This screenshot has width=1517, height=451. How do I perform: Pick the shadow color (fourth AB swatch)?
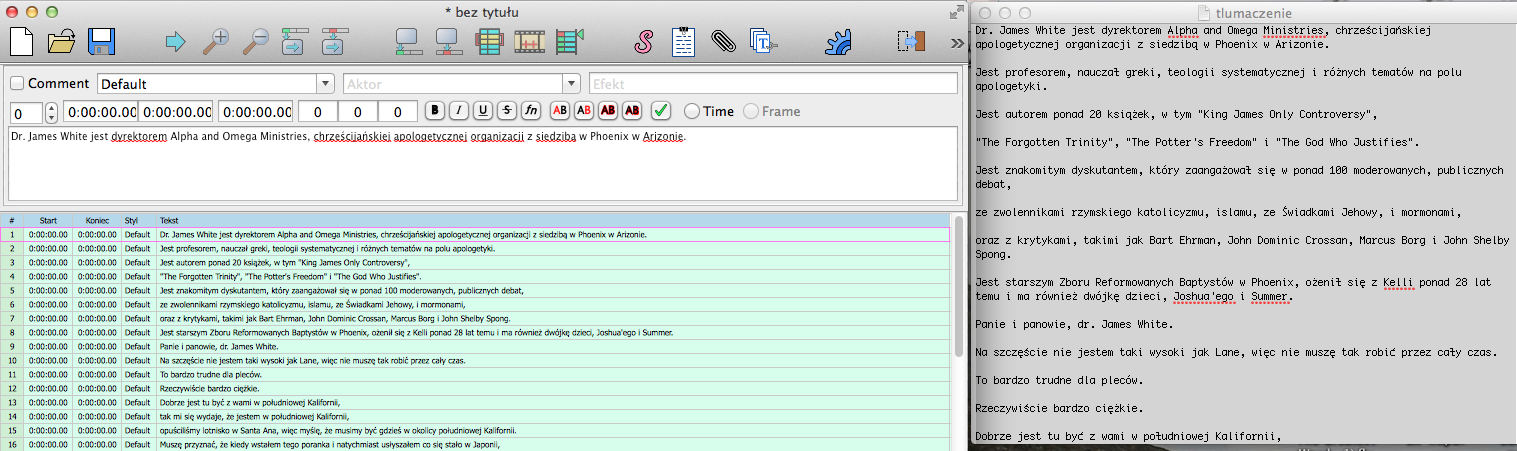632,111
